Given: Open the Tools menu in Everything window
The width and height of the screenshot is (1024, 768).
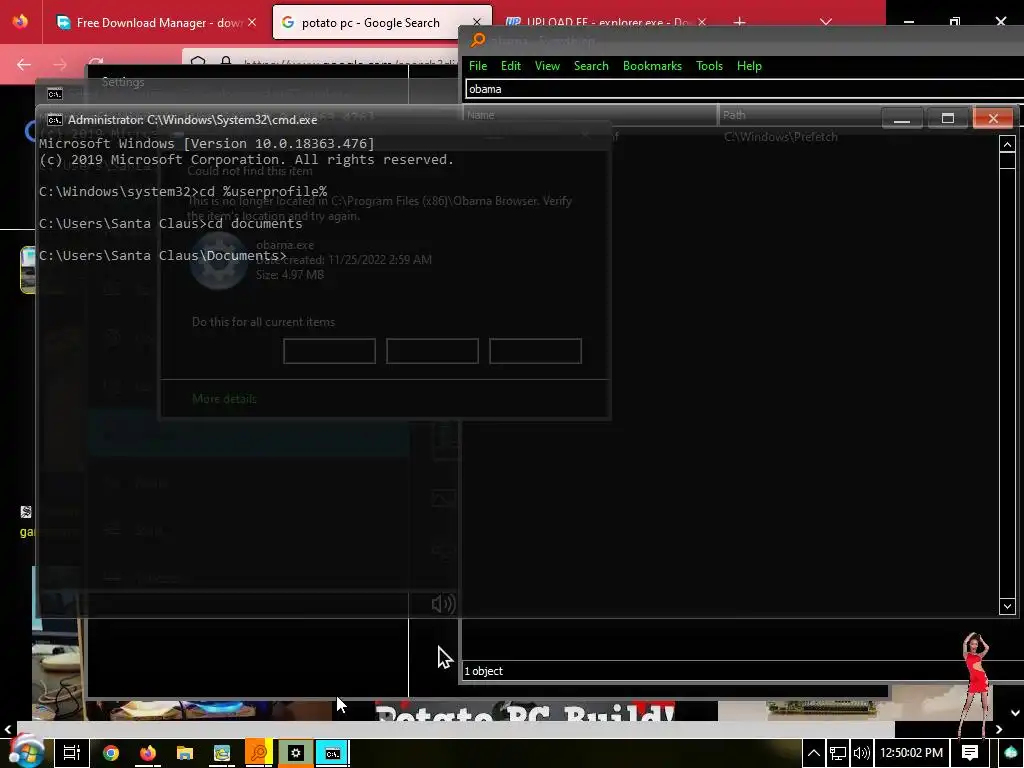Looking at the screenshot, I should coord(709,66).
